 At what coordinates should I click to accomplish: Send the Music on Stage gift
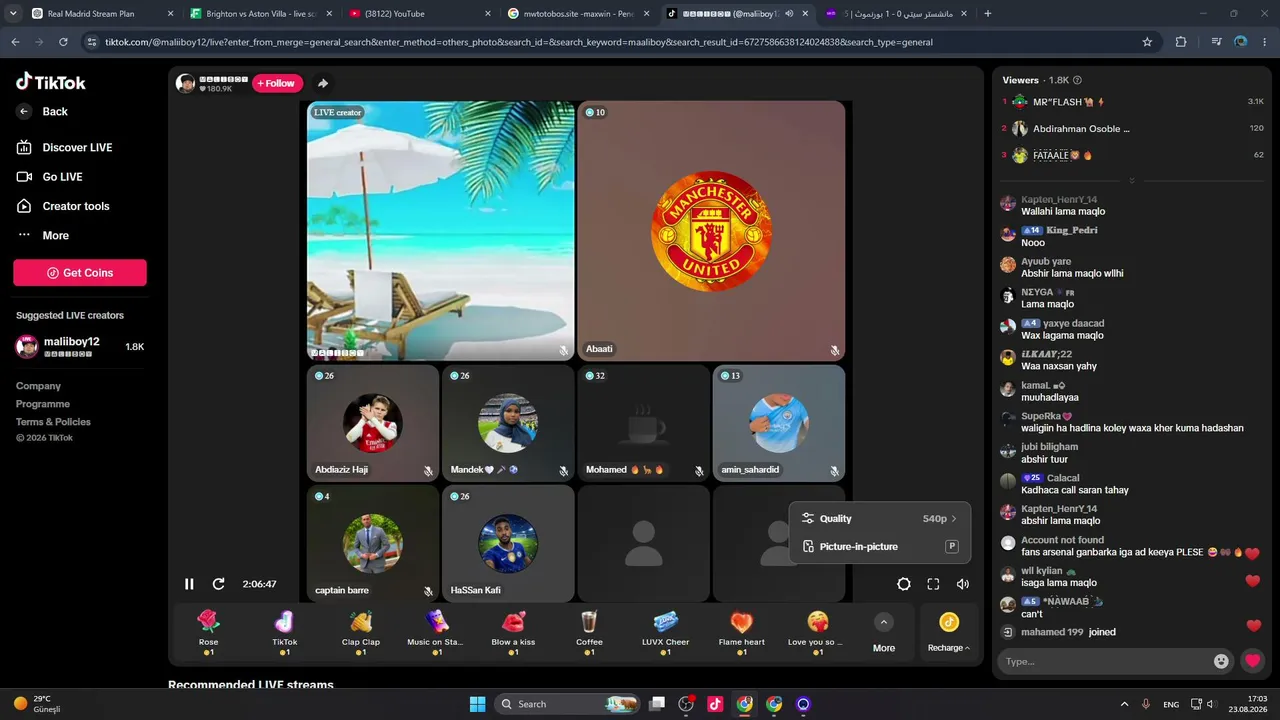tap(436, 632)
